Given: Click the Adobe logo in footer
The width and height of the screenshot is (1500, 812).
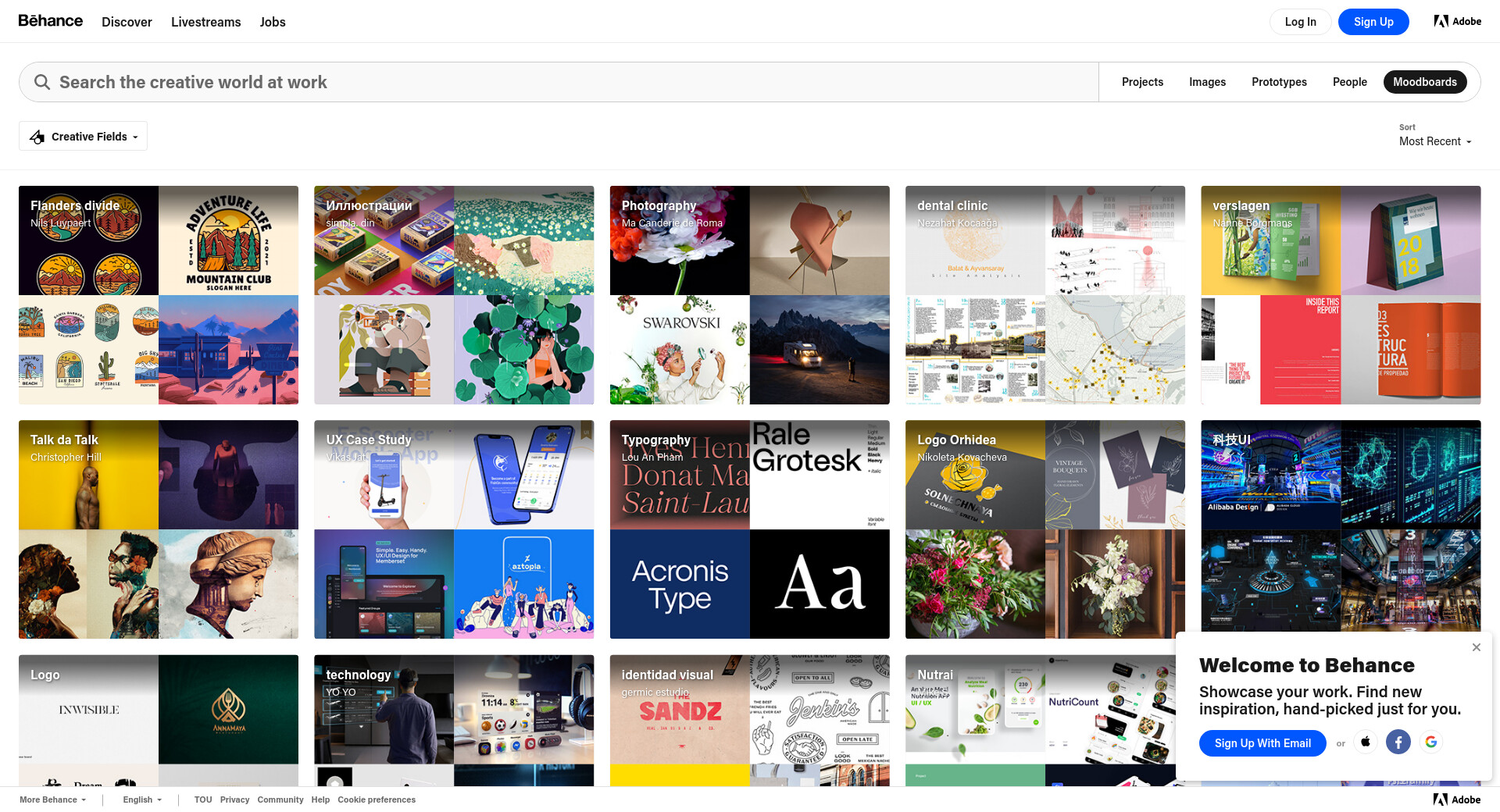Looking at the screenshot, I should click(x=1457, y=800).
